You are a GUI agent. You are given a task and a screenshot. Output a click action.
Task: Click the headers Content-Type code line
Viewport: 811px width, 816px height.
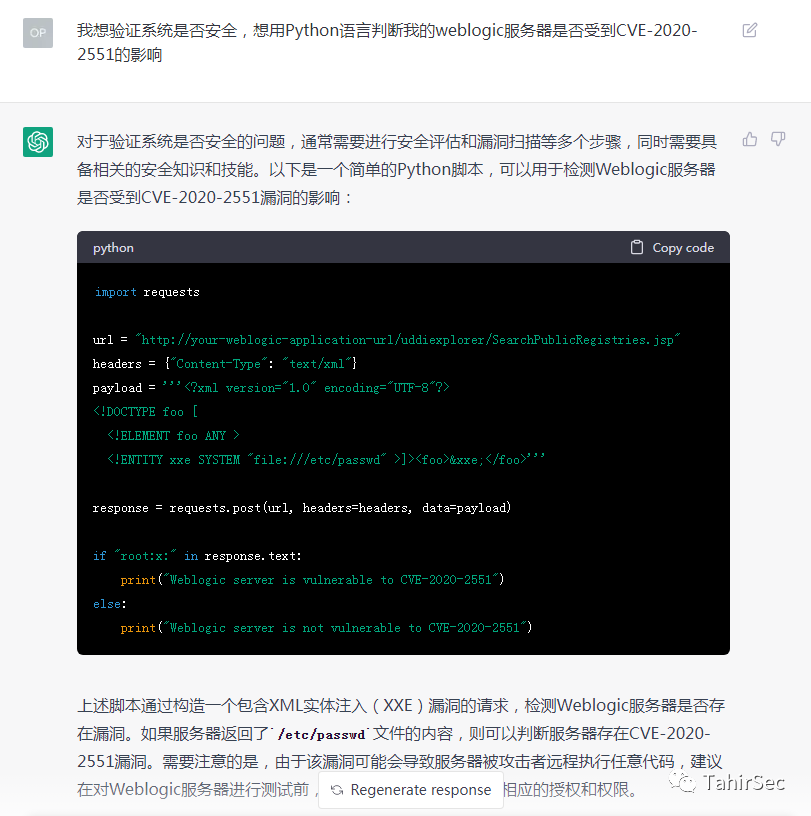pyautogui.click(x=225, y=364)
